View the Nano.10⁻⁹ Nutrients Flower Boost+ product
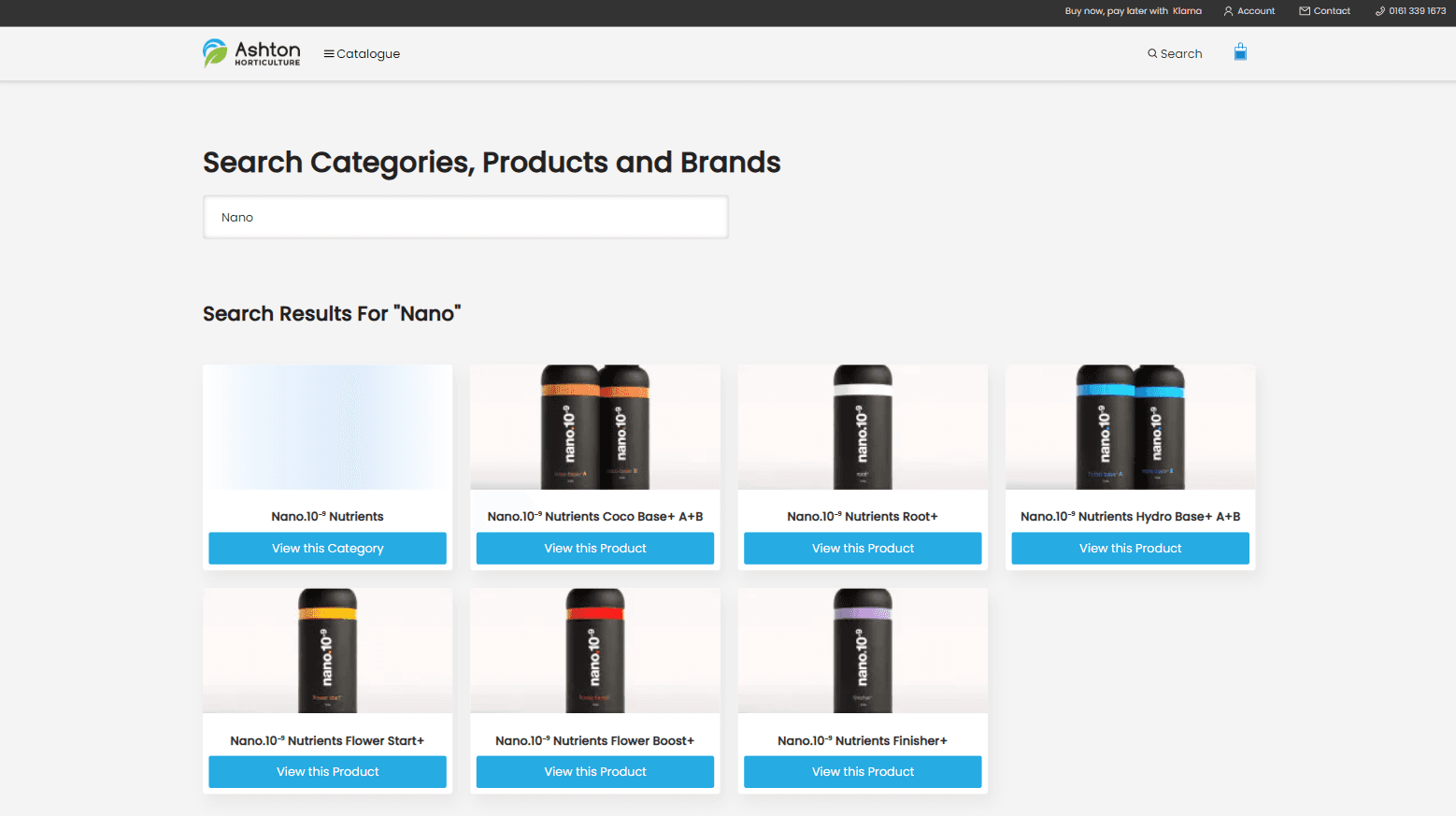 [x=594, y=771]
